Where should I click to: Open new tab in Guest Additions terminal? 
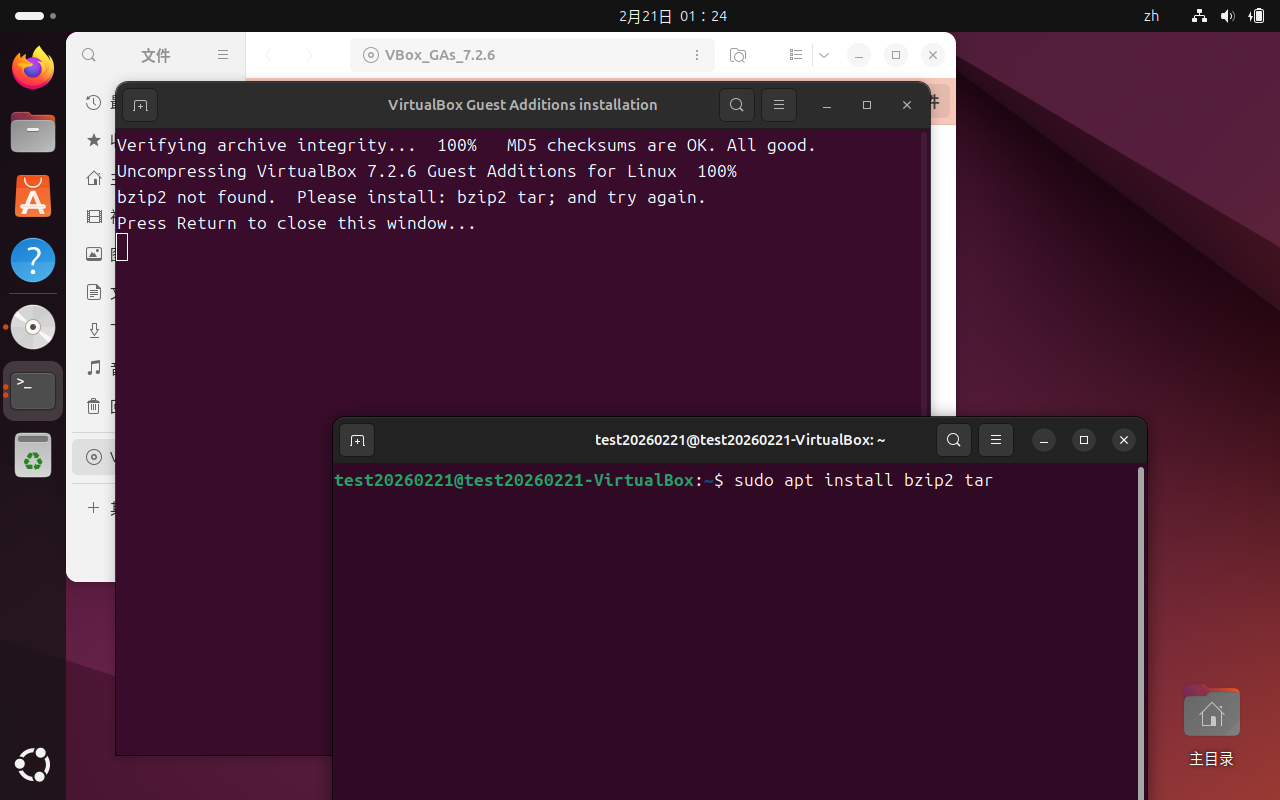pyautogui.click(x=140, y=105)
